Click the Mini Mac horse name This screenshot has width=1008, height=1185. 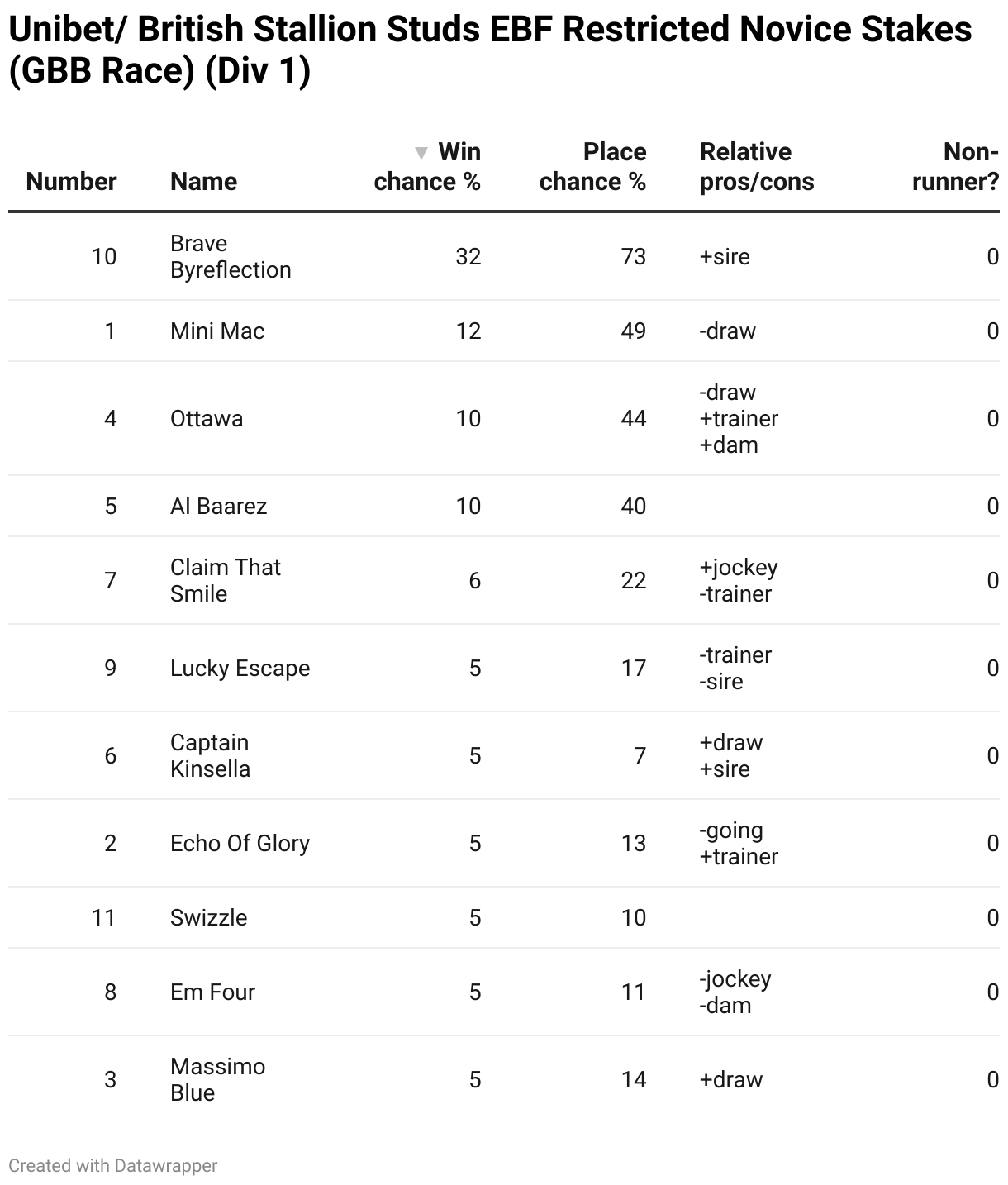coord(217,331)
